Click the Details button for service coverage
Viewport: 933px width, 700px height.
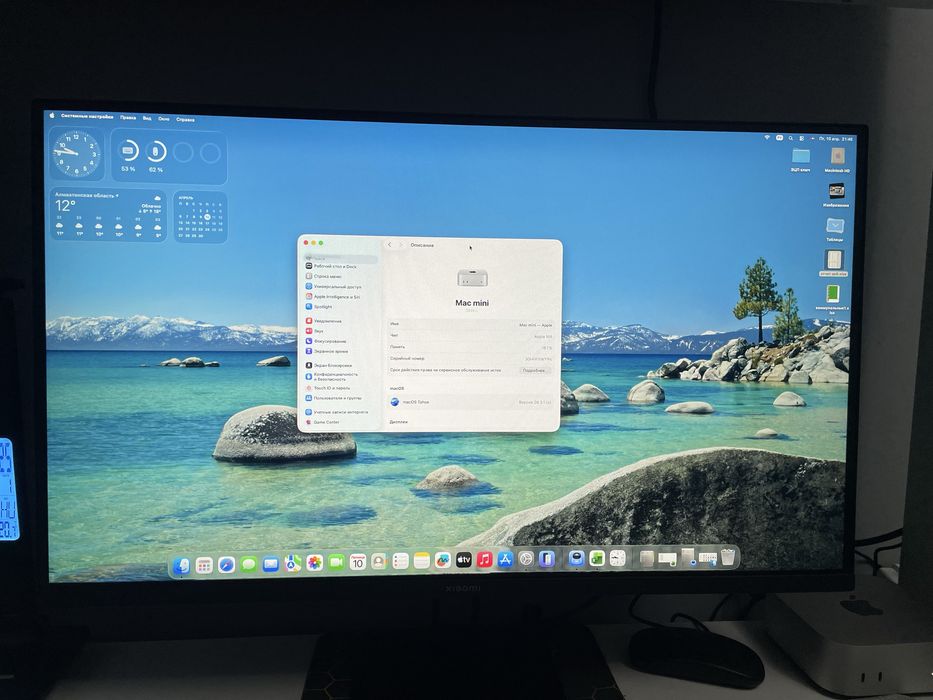click(x=534, y=370)
